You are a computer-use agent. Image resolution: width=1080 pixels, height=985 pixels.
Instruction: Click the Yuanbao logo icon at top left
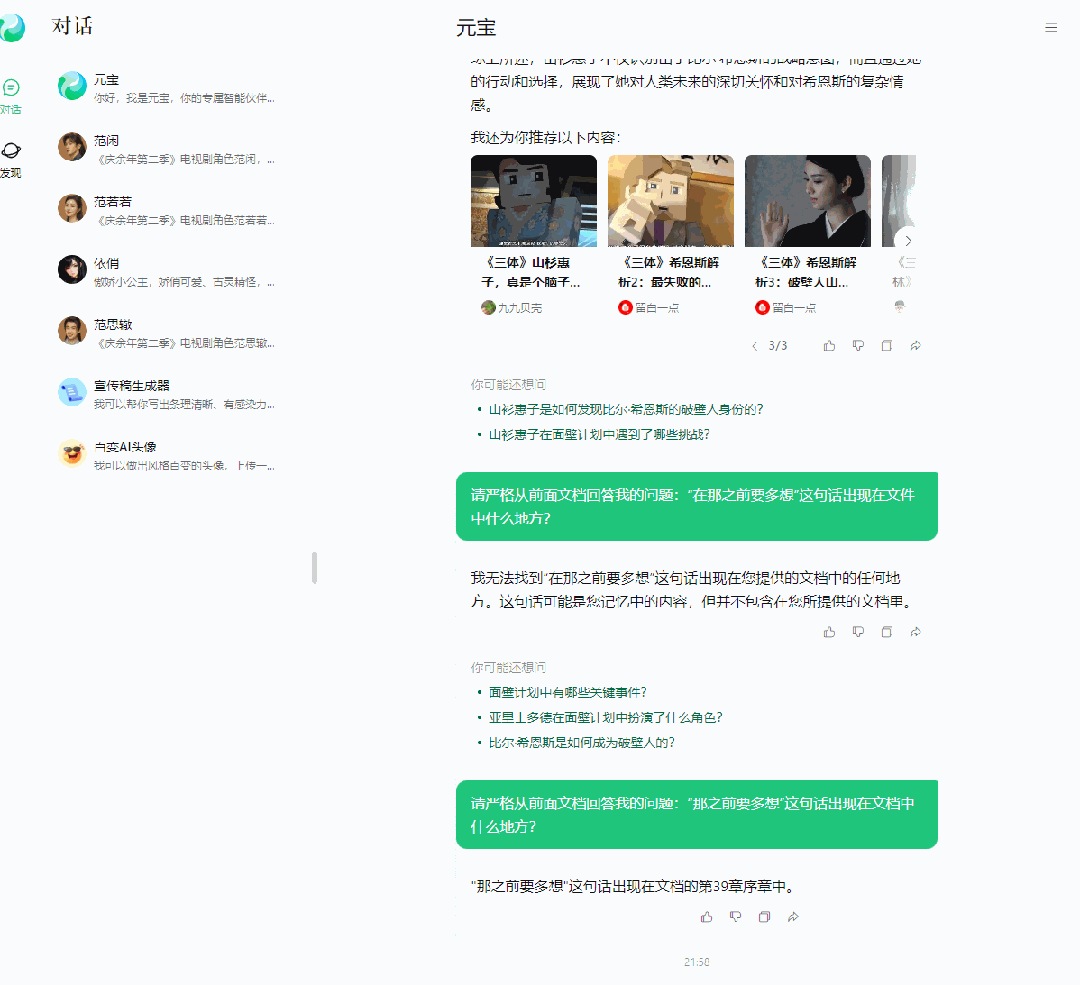12,28
